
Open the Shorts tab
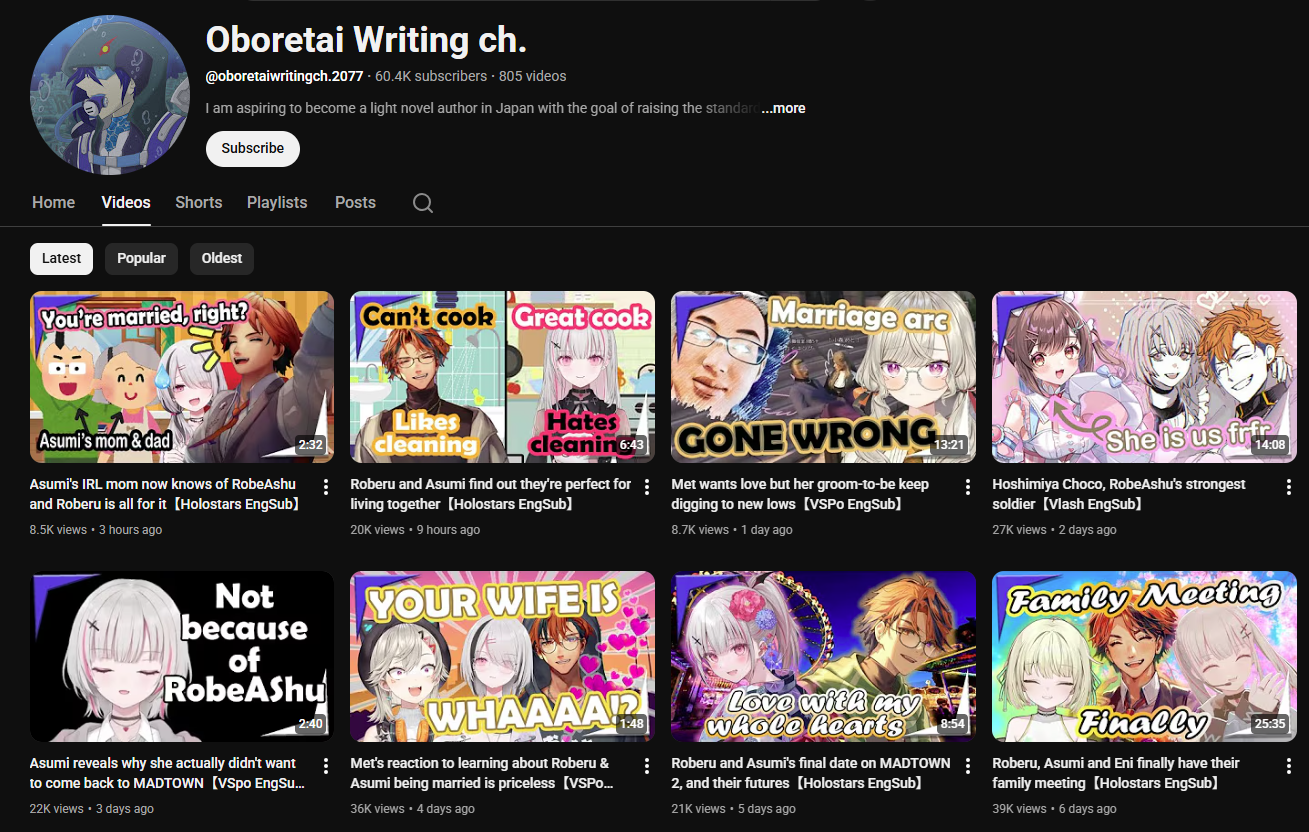click(199, 202)
